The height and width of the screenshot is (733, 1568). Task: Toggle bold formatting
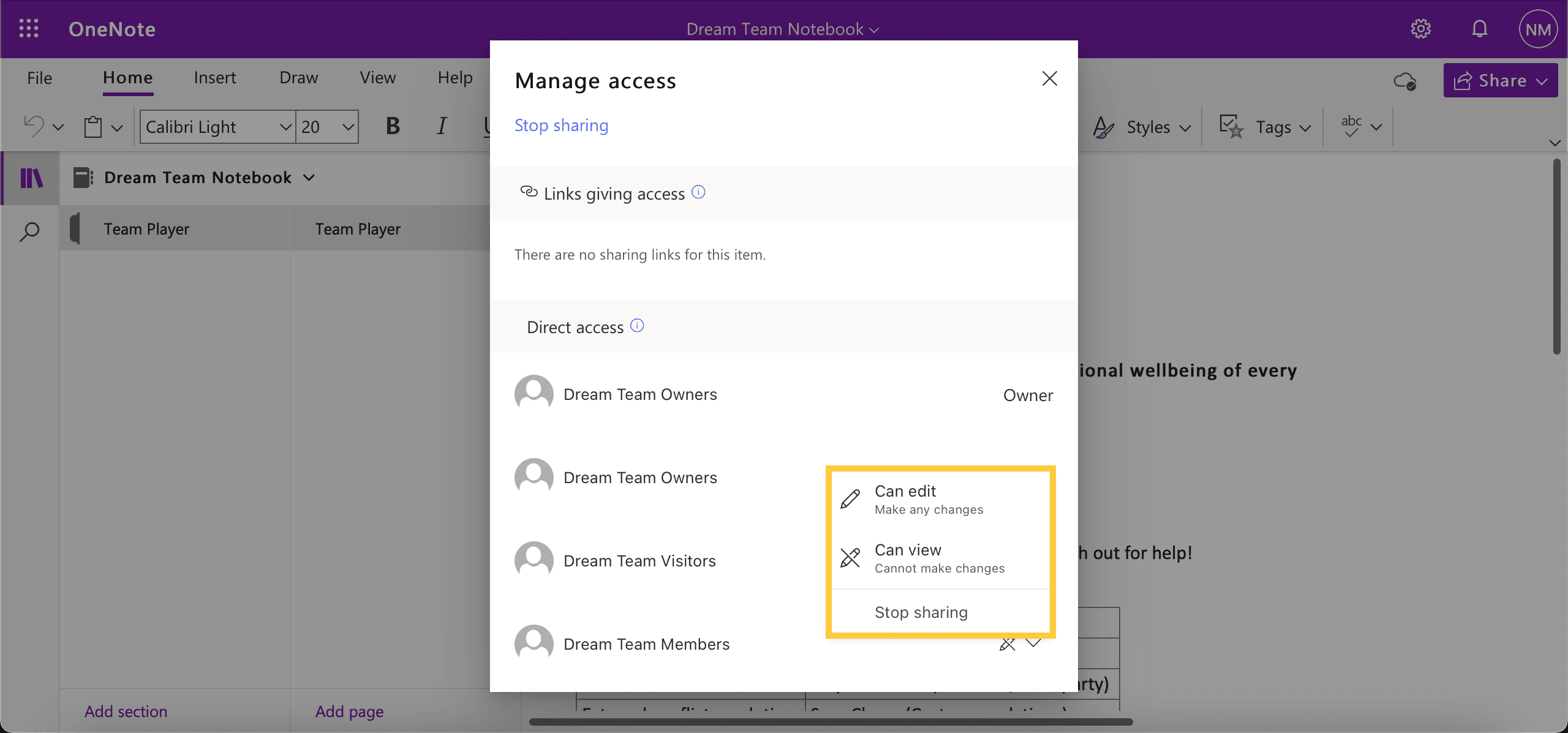coord(393,126)
